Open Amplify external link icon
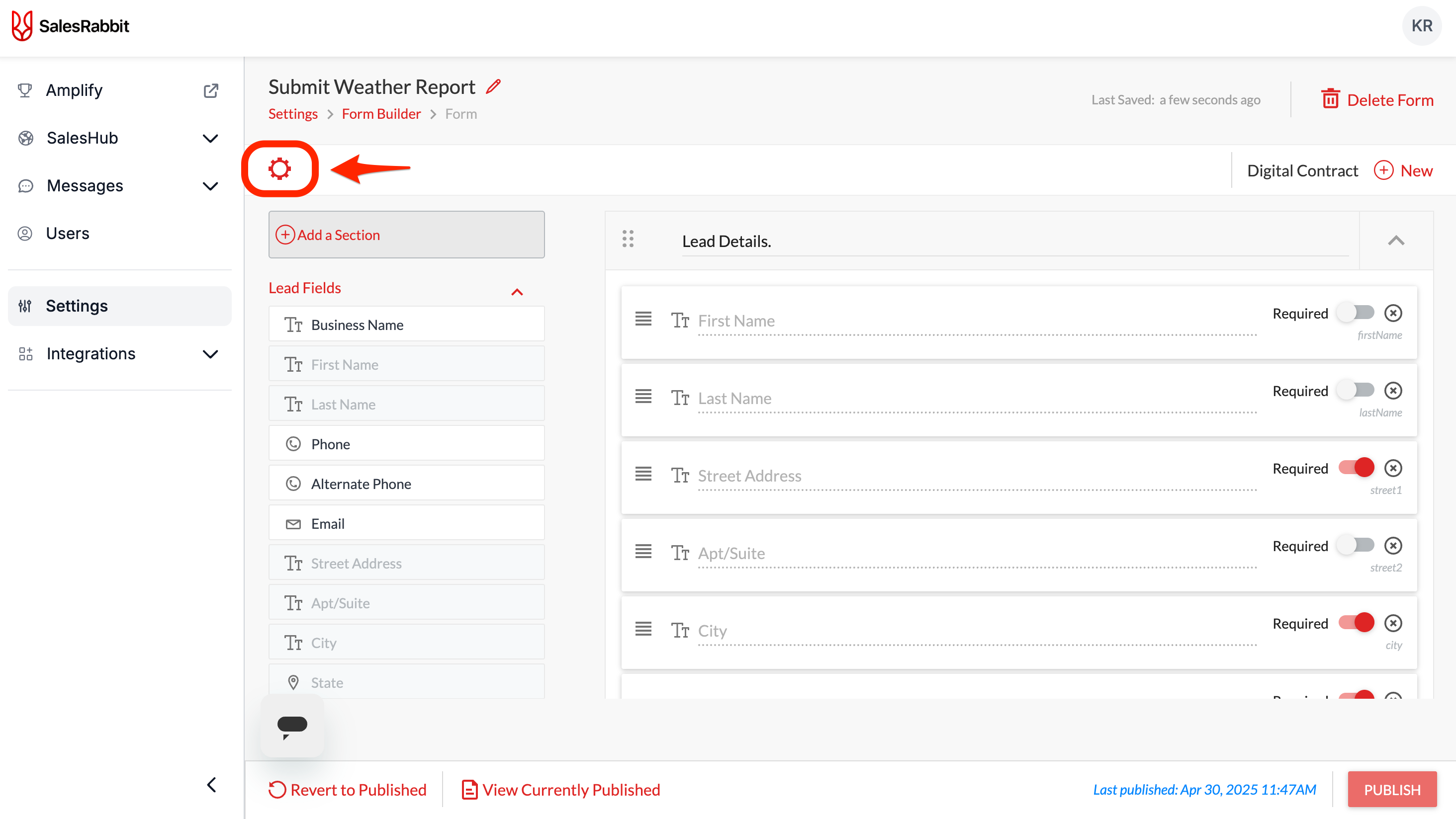Screen dimensions: 1456x819 [211, 90]
